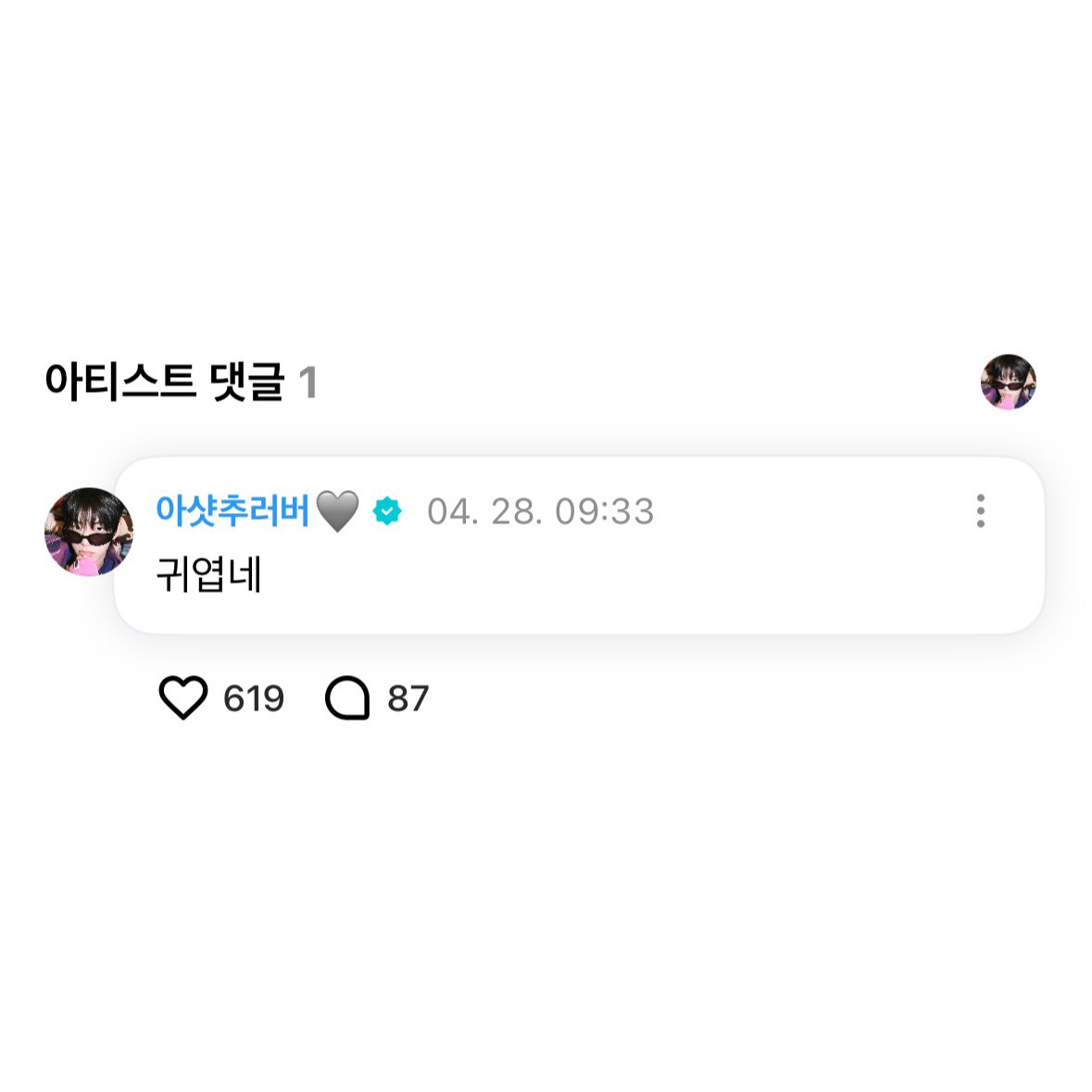
Task: Click the grey count 1 in the header
Action: tap(308, 383)
